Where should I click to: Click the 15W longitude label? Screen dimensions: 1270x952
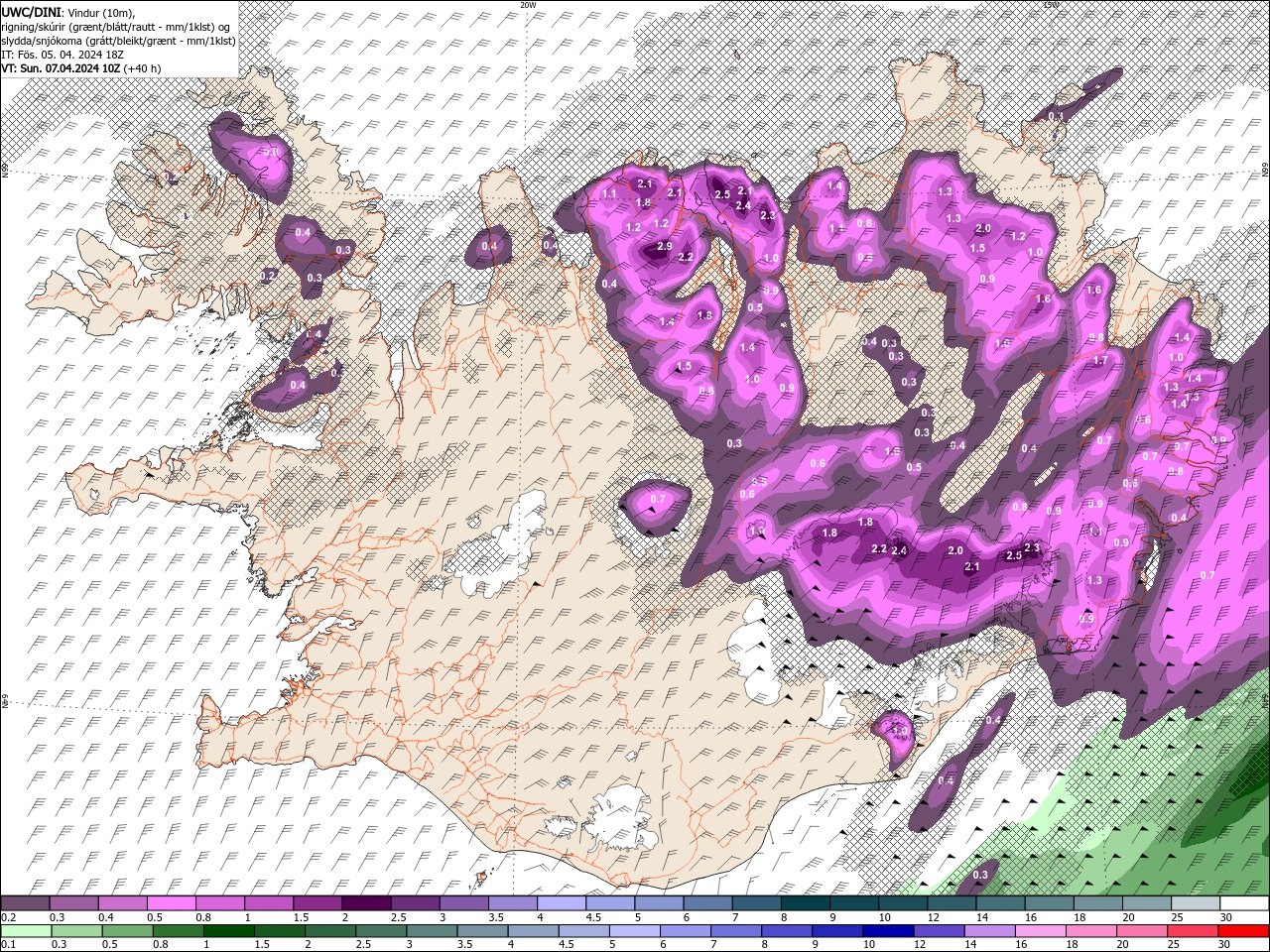click(x=1052, y=5)
